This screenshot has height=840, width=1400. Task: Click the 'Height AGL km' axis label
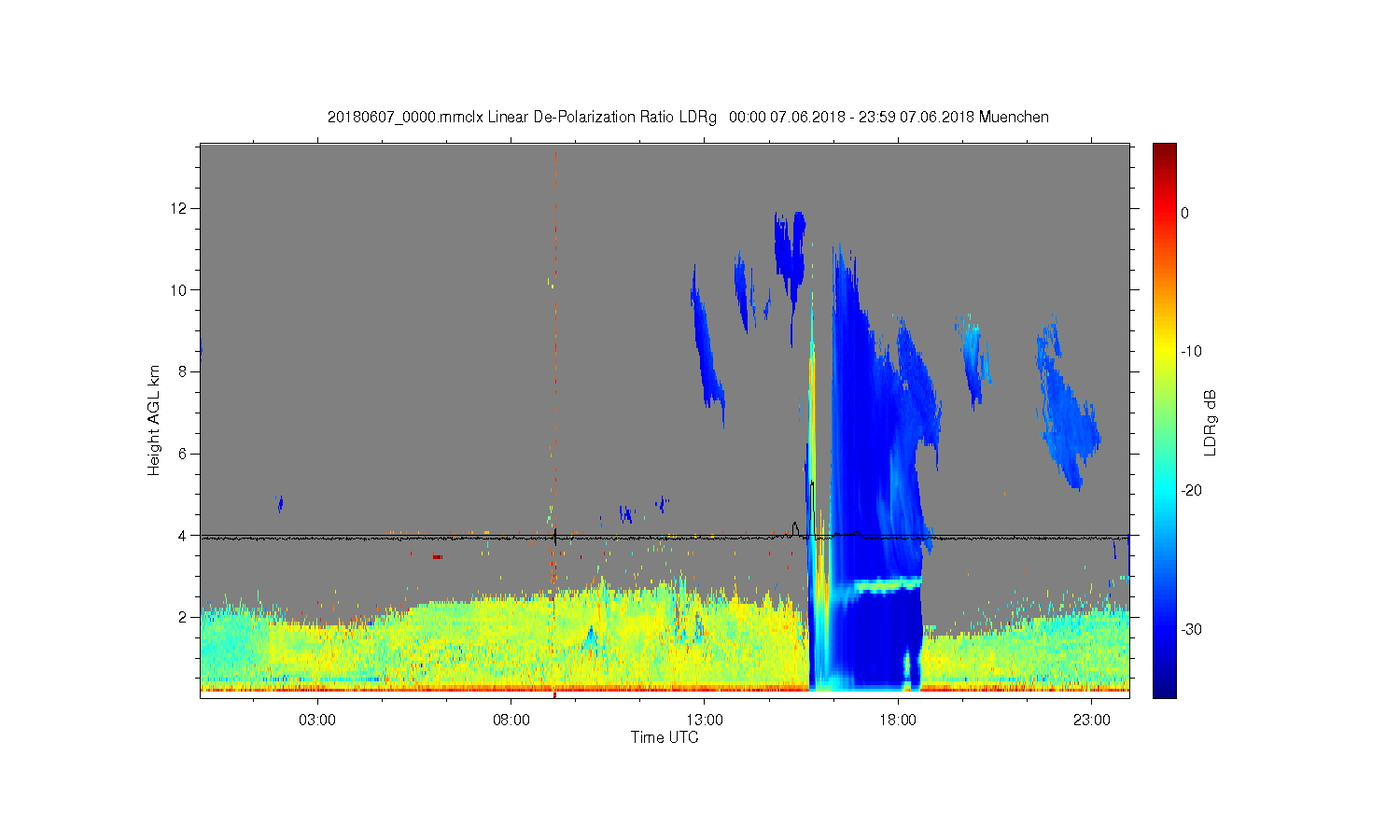154,420
